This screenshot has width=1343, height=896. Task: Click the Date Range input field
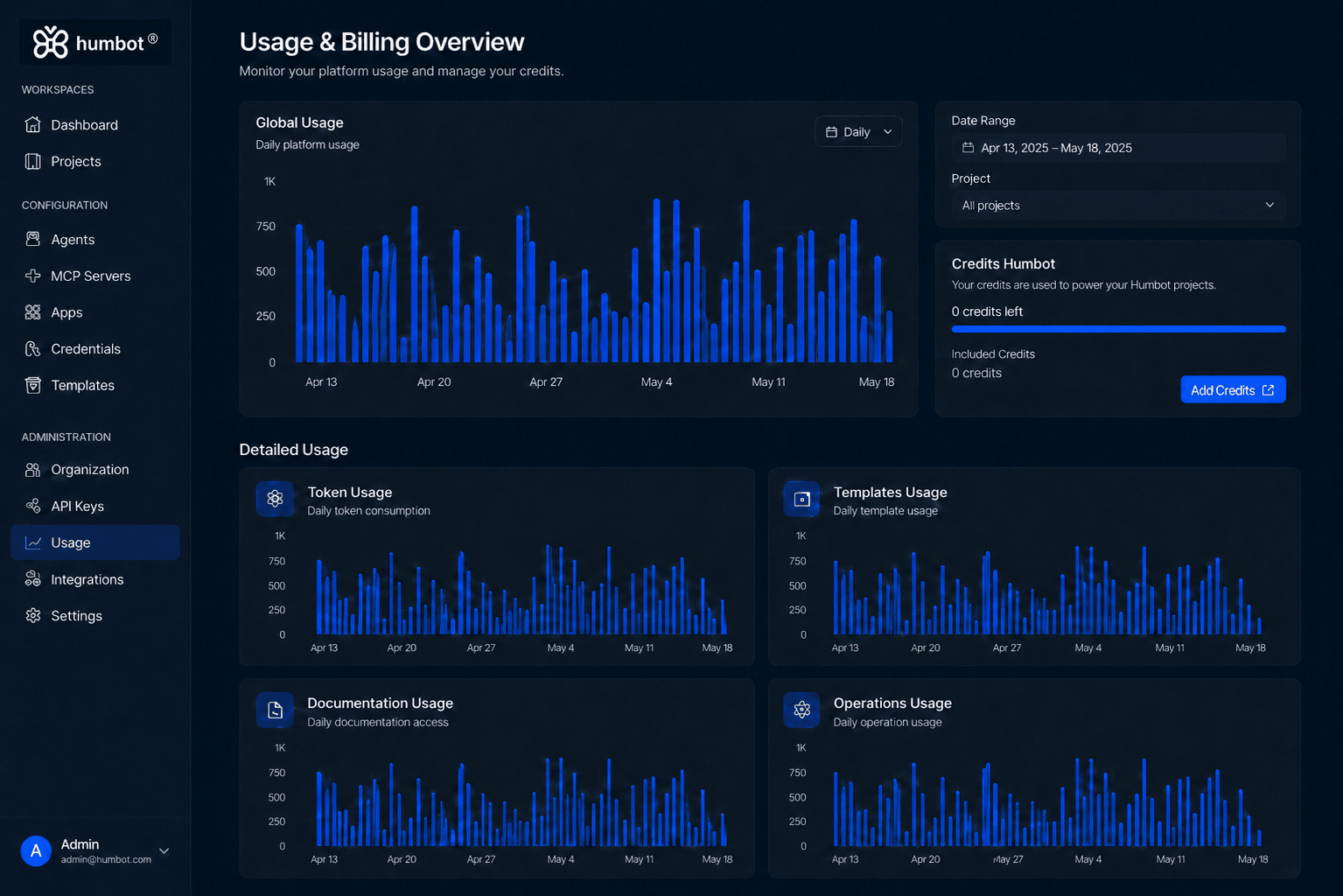pyautogui.click(x=1118, y=148)
